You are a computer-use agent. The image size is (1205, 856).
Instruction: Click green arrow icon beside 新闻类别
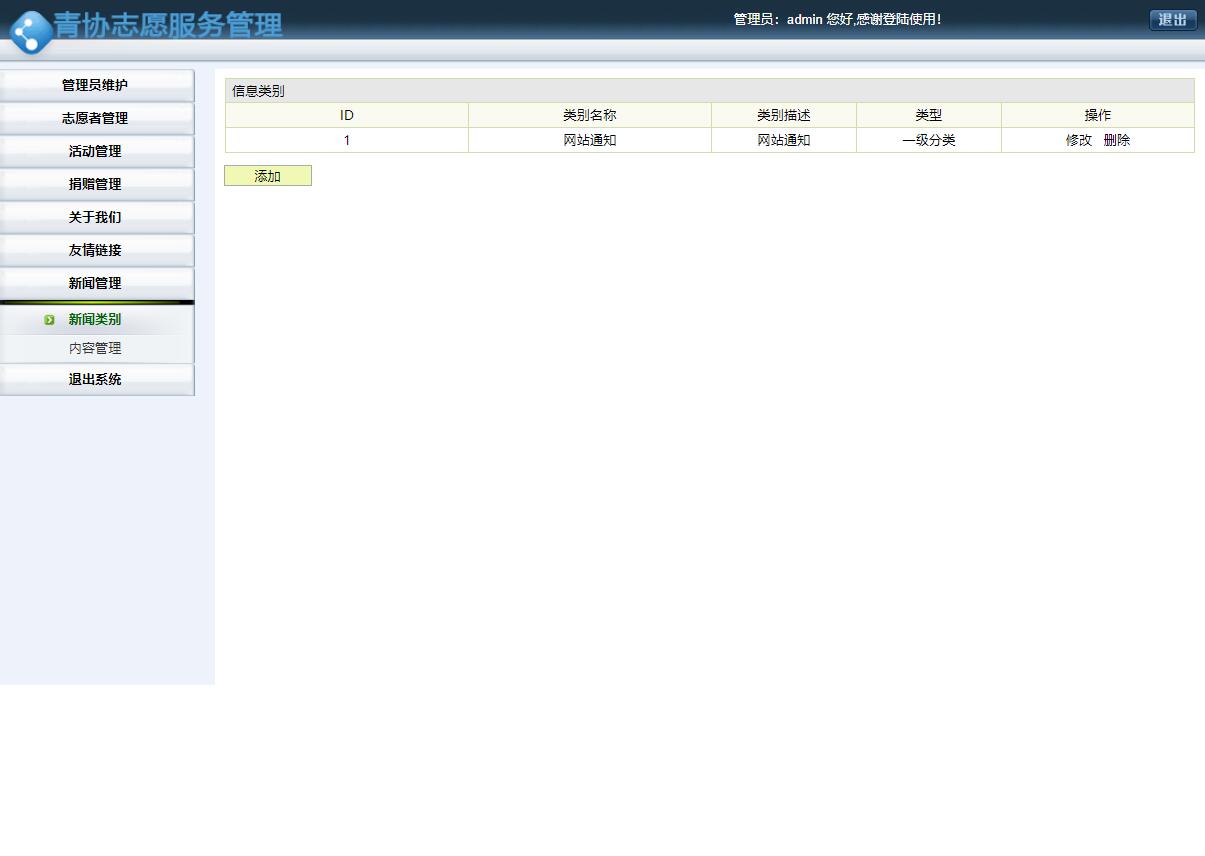pyautogui.click(x=49, y=320)
